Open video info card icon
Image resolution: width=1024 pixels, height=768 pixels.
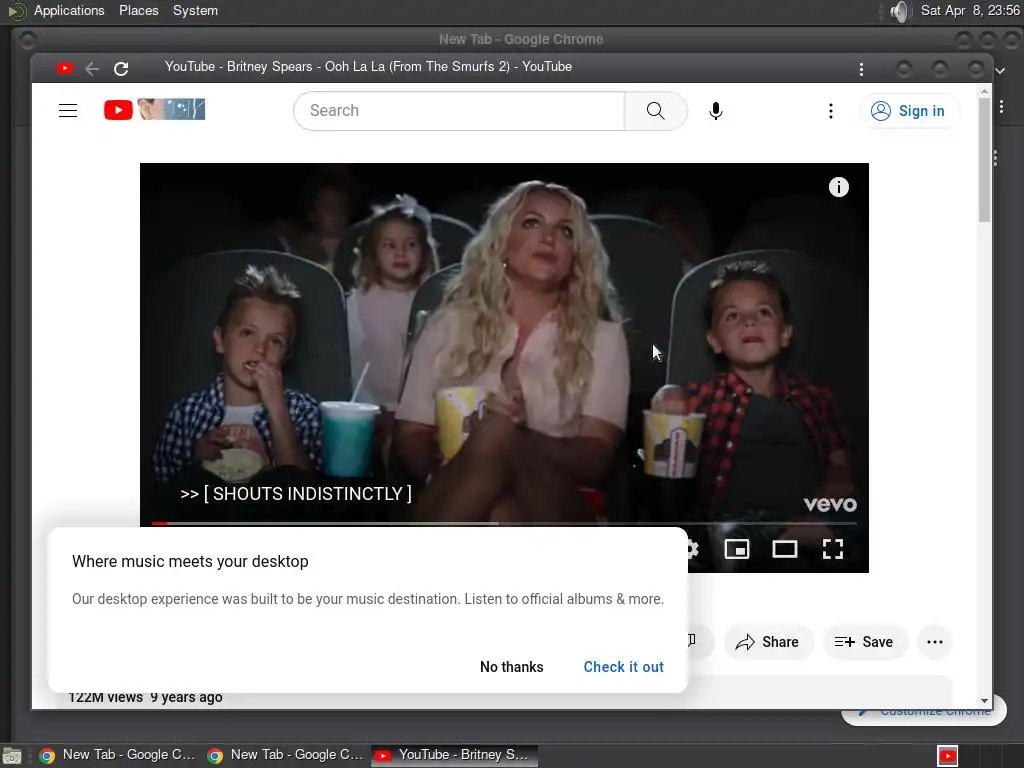click(x=839, y=187)
